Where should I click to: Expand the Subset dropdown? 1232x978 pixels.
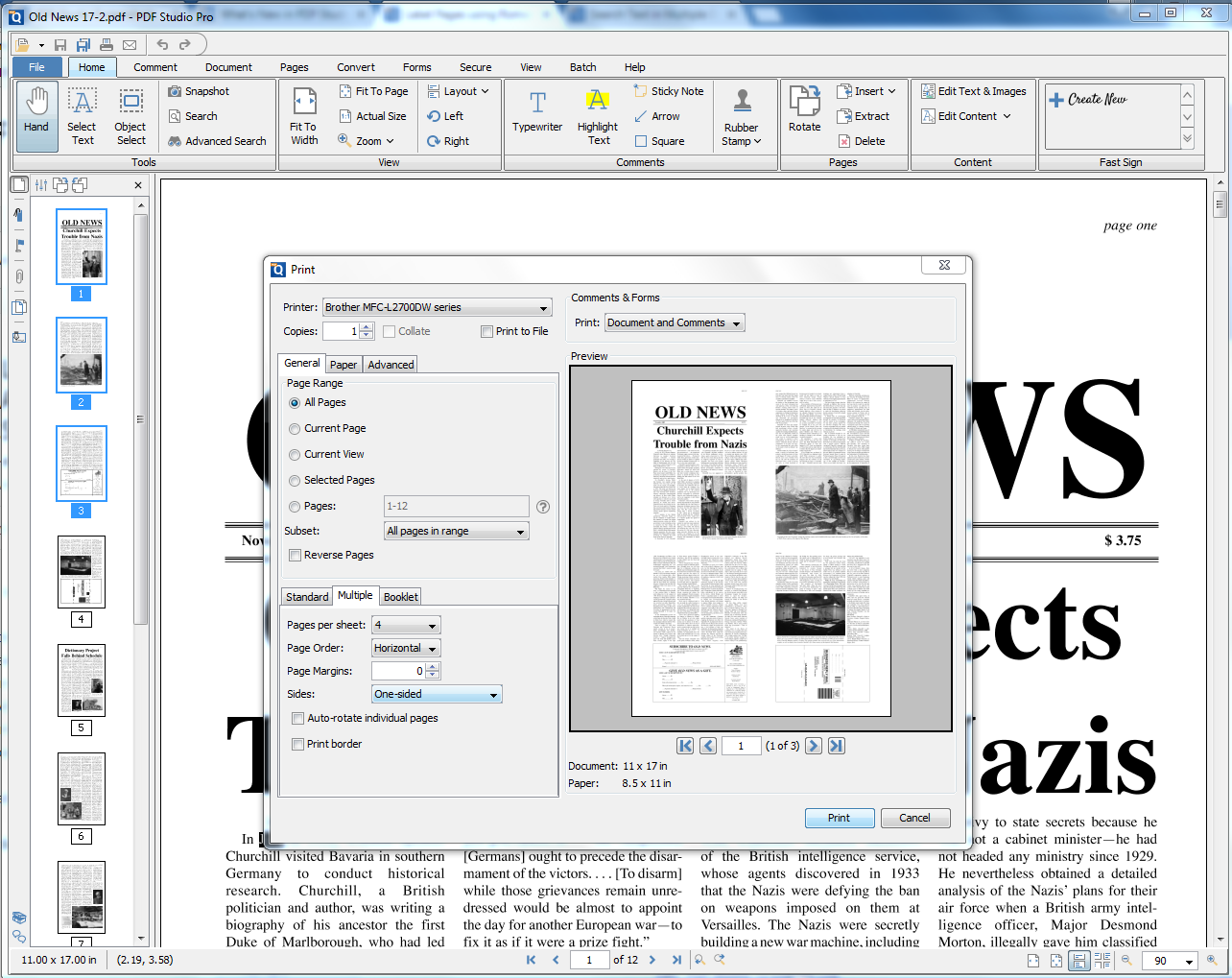(x=456, y=531)
